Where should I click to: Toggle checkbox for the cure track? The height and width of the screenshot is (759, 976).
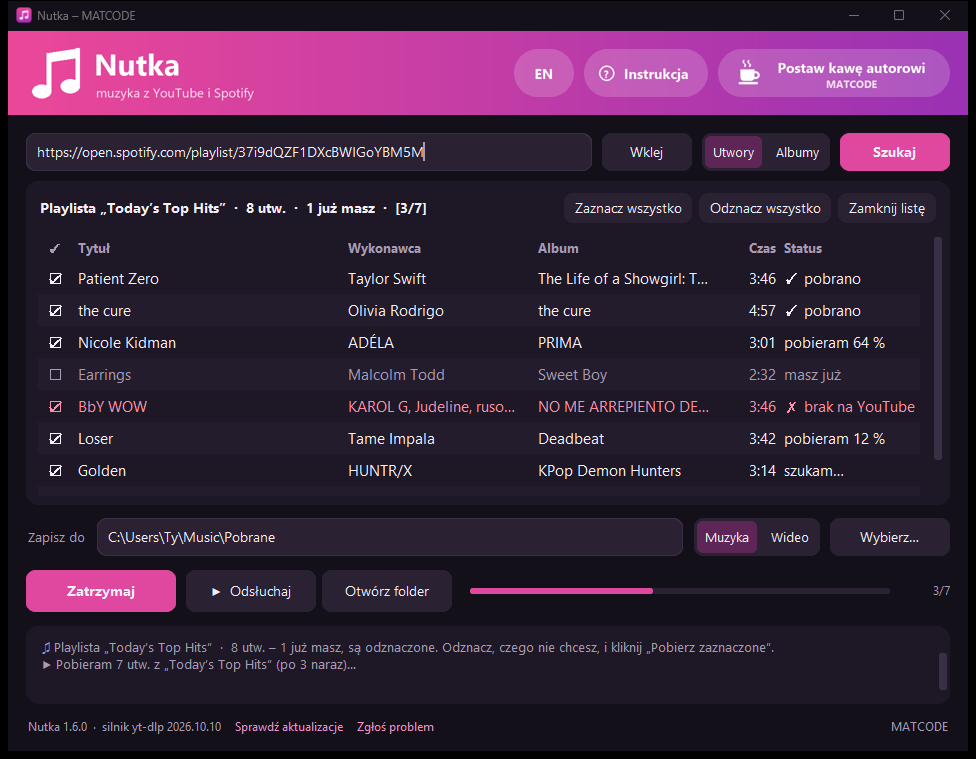click(x=55, y=311)
